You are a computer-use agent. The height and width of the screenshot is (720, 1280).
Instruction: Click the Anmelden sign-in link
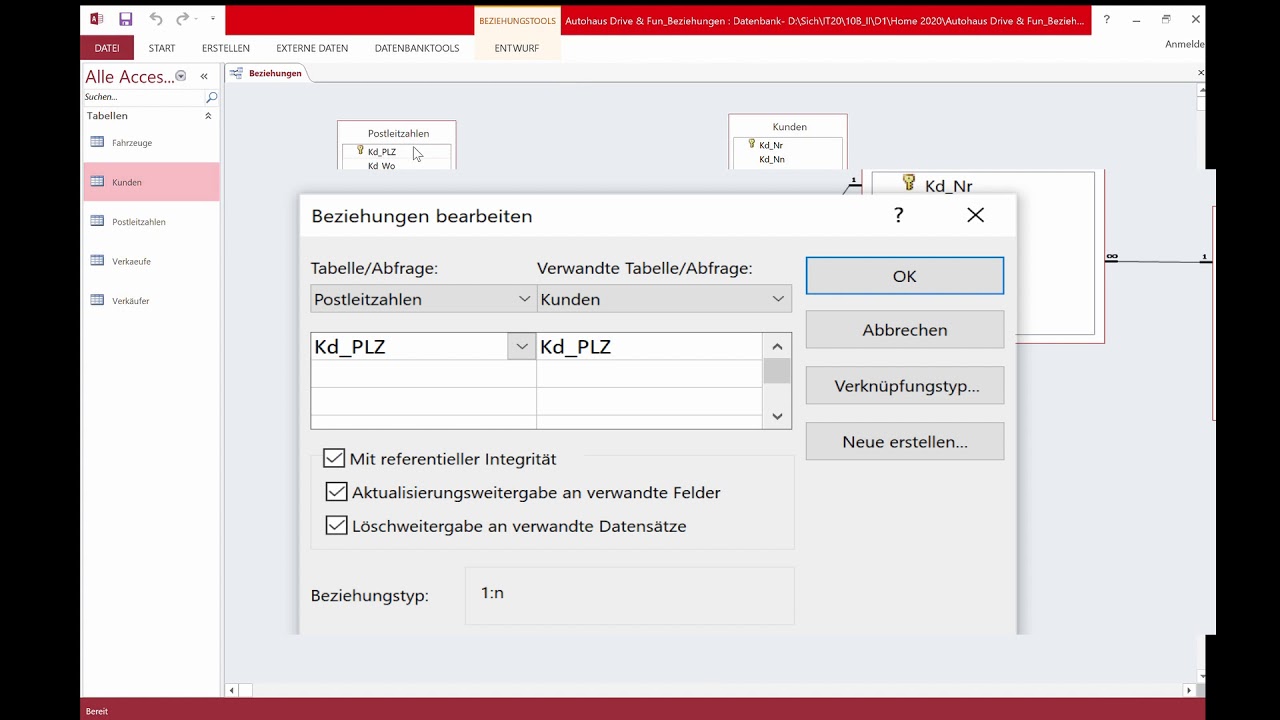click(1185, 44)
